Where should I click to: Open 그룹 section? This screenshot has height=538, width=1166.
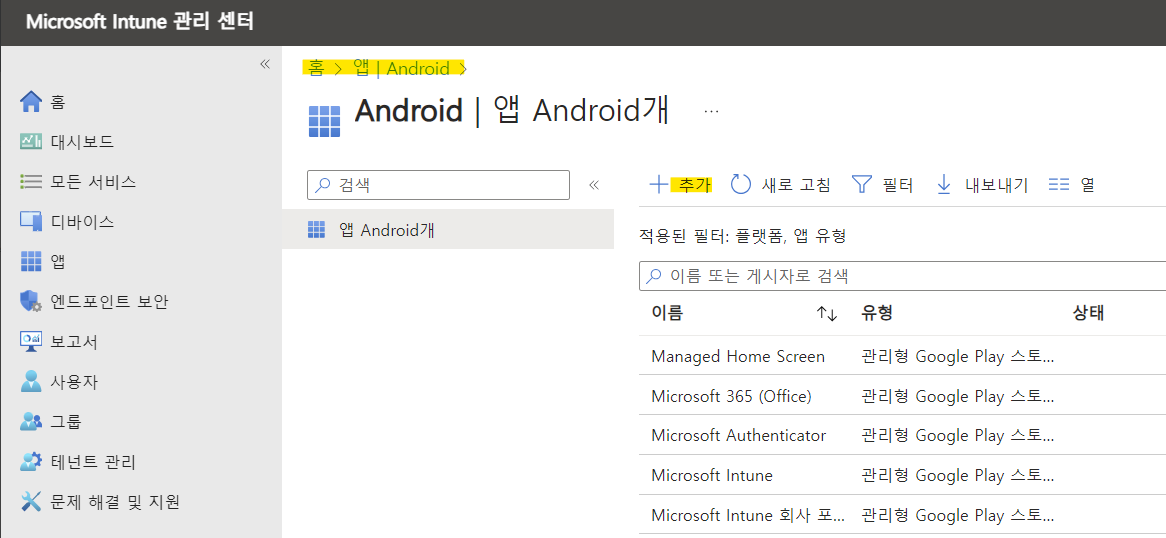click(x=51, y=422)
